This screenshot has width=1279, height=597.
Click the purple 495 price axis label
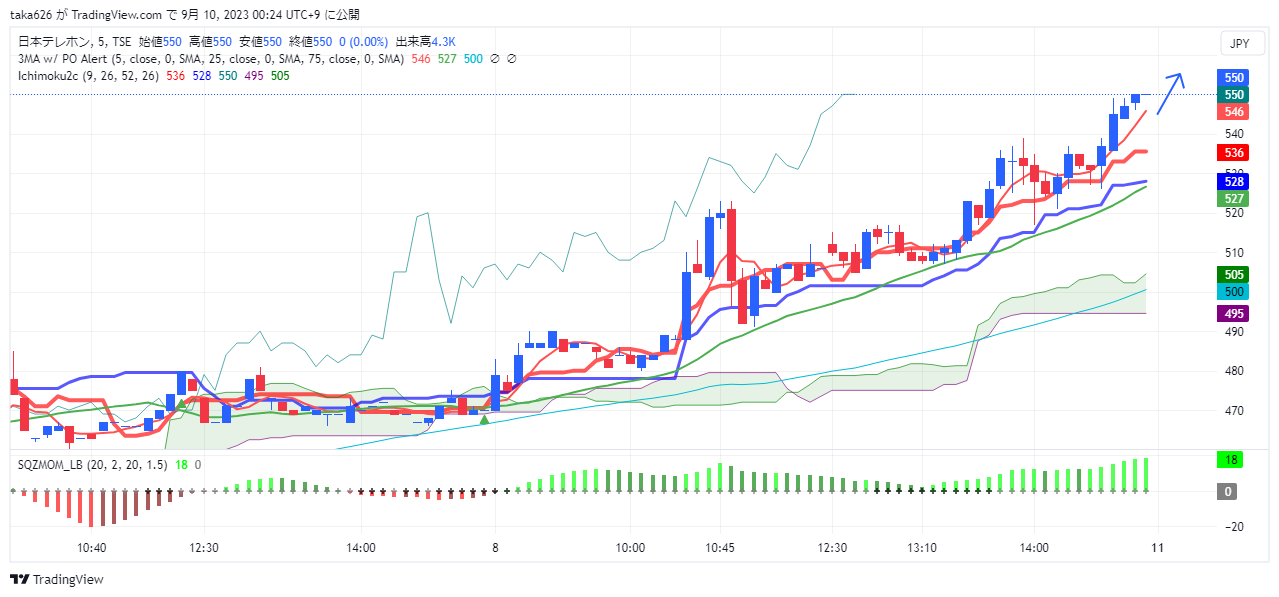coord(1234,314)
